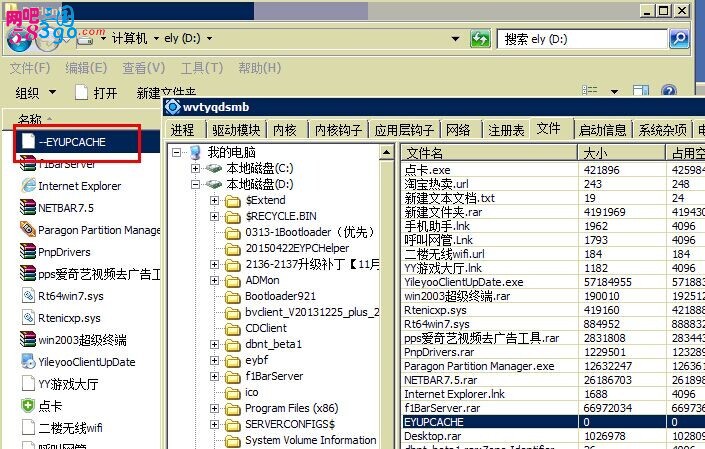Viewport: 705px width, 449px height.
Task: Switch to the 内核钩子 tab
Action: click(x=338, y=130)
